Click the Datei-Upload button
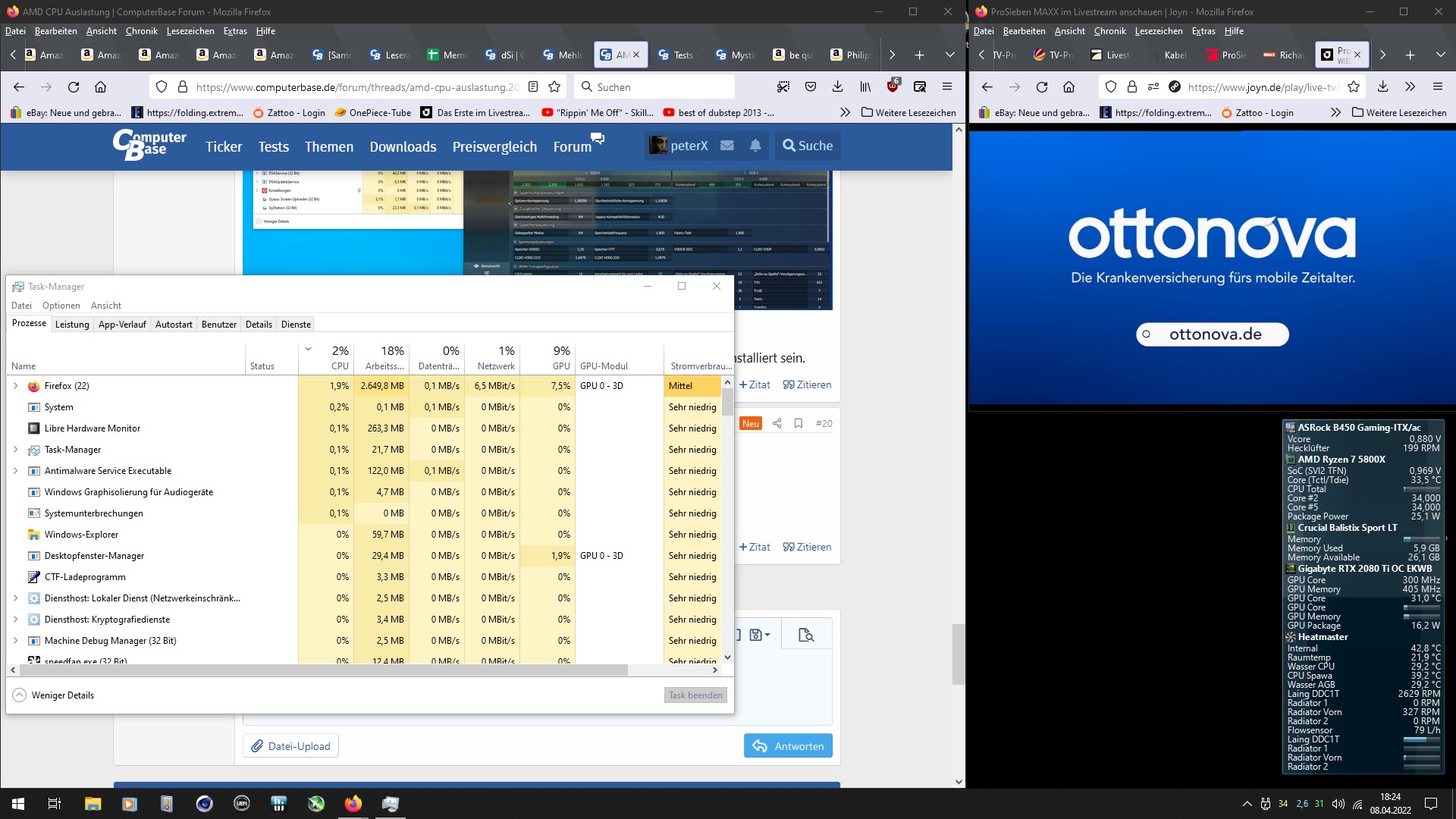 click(x=291, y=746)
